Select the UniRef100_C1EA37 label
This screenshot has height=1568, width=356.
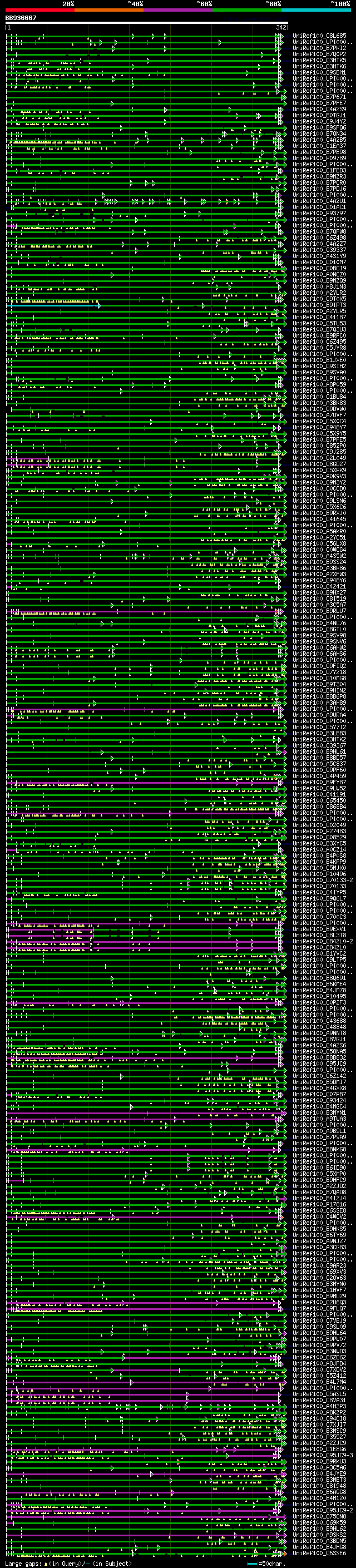[319, 146]
